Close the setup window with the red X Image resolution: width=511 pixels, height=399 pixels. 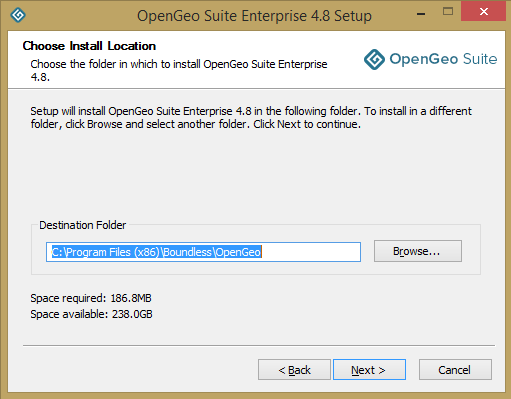483,11
